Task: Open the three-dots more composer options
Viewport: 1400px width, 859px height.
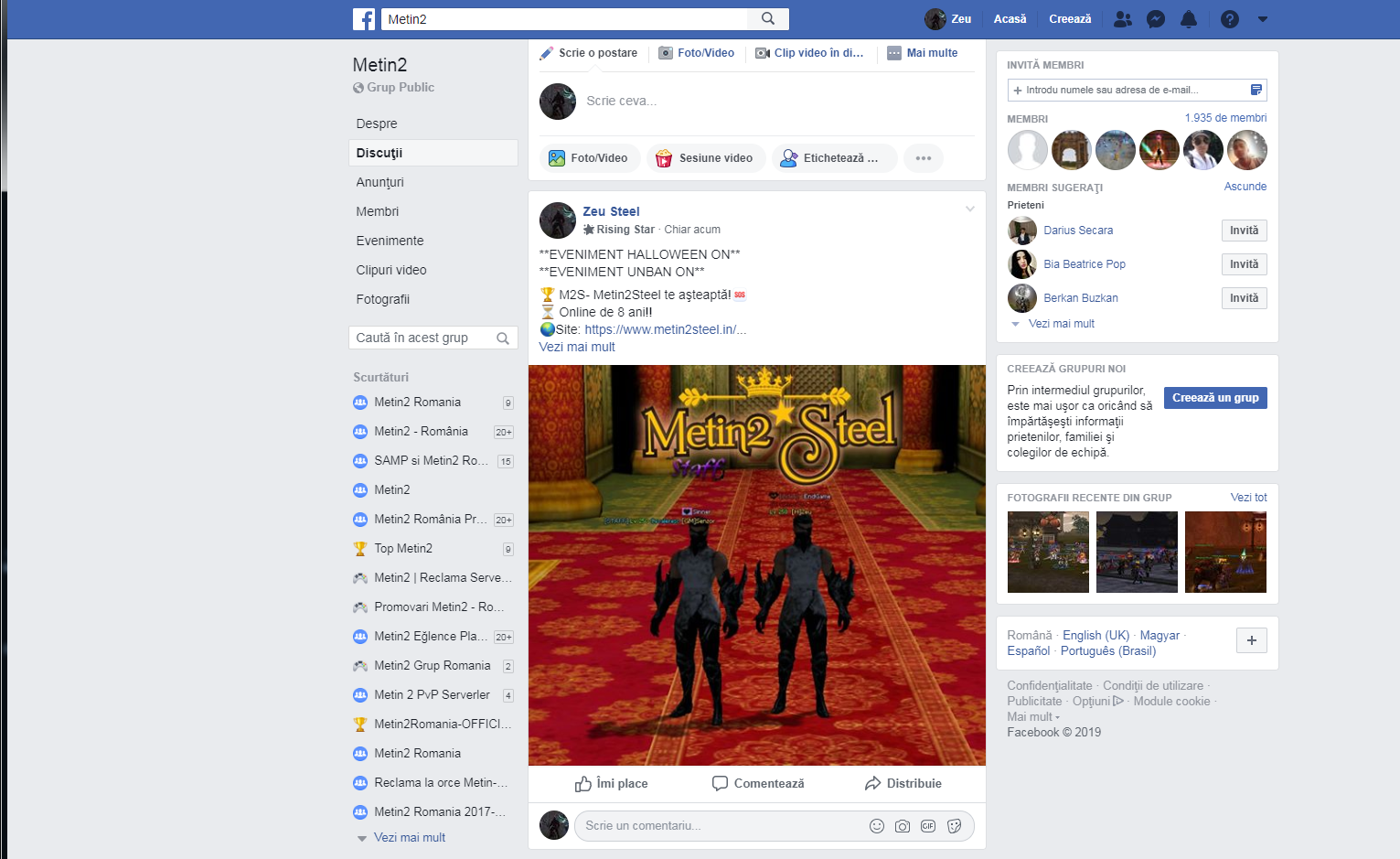Action: pyautogui.click(x=924, y=158)
